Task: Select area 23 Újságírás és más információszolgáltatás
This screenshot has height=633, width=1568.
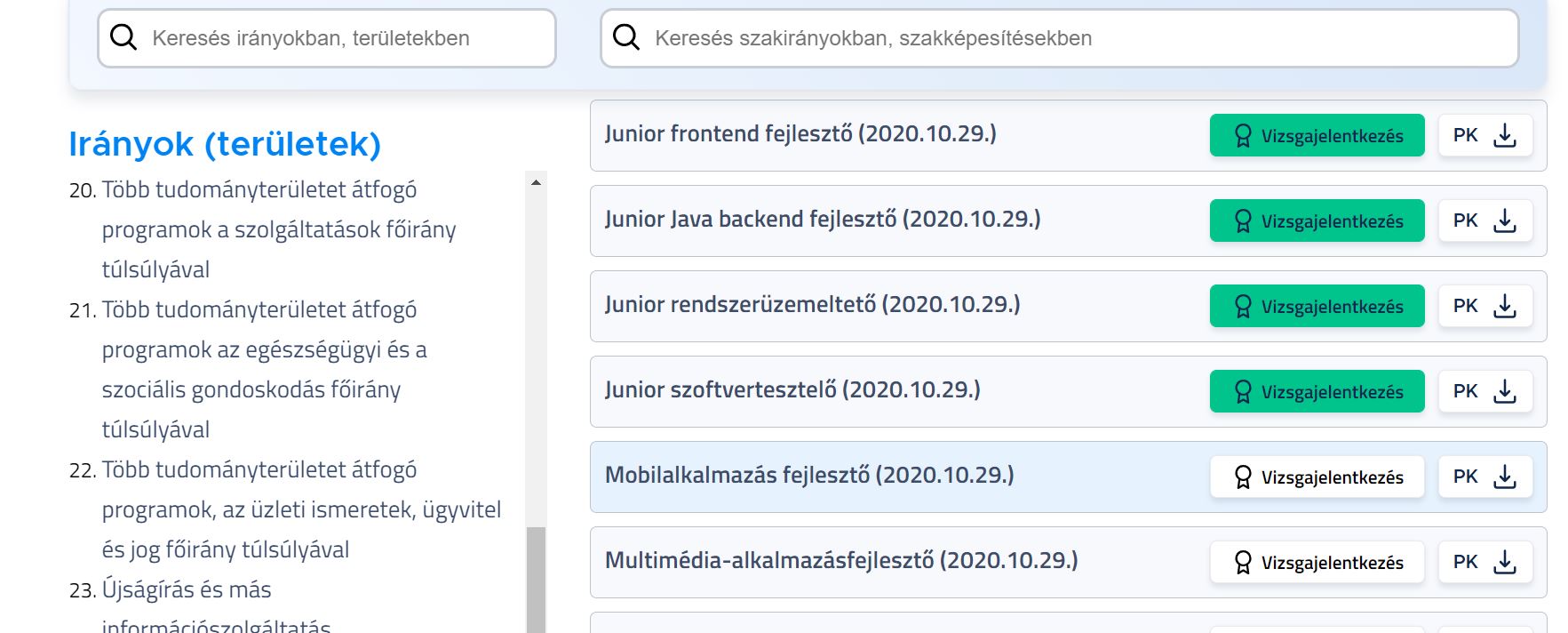Action: [x=187, y=589]
